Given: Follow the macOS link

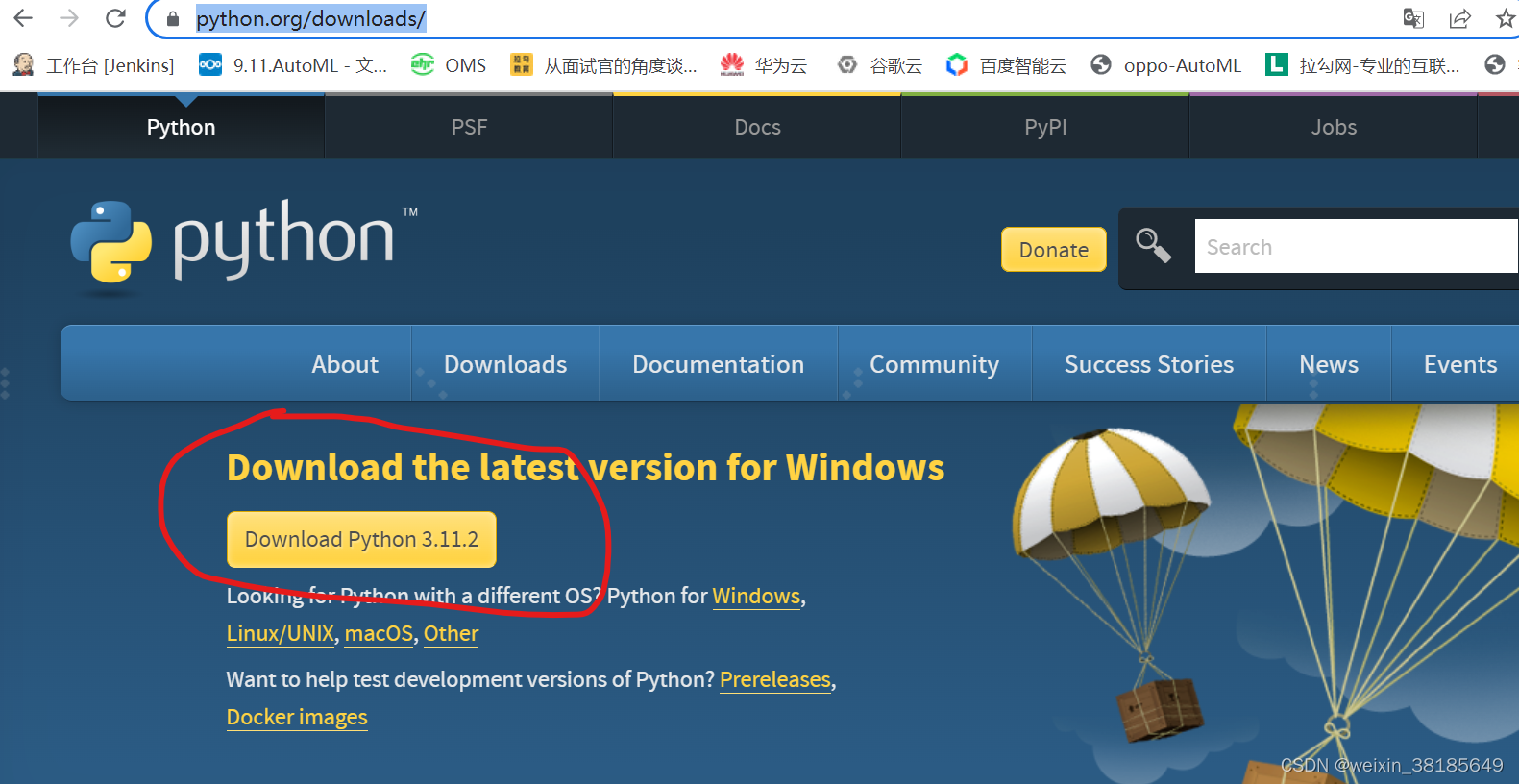Looking at the screenshot, I should point(379,634).
